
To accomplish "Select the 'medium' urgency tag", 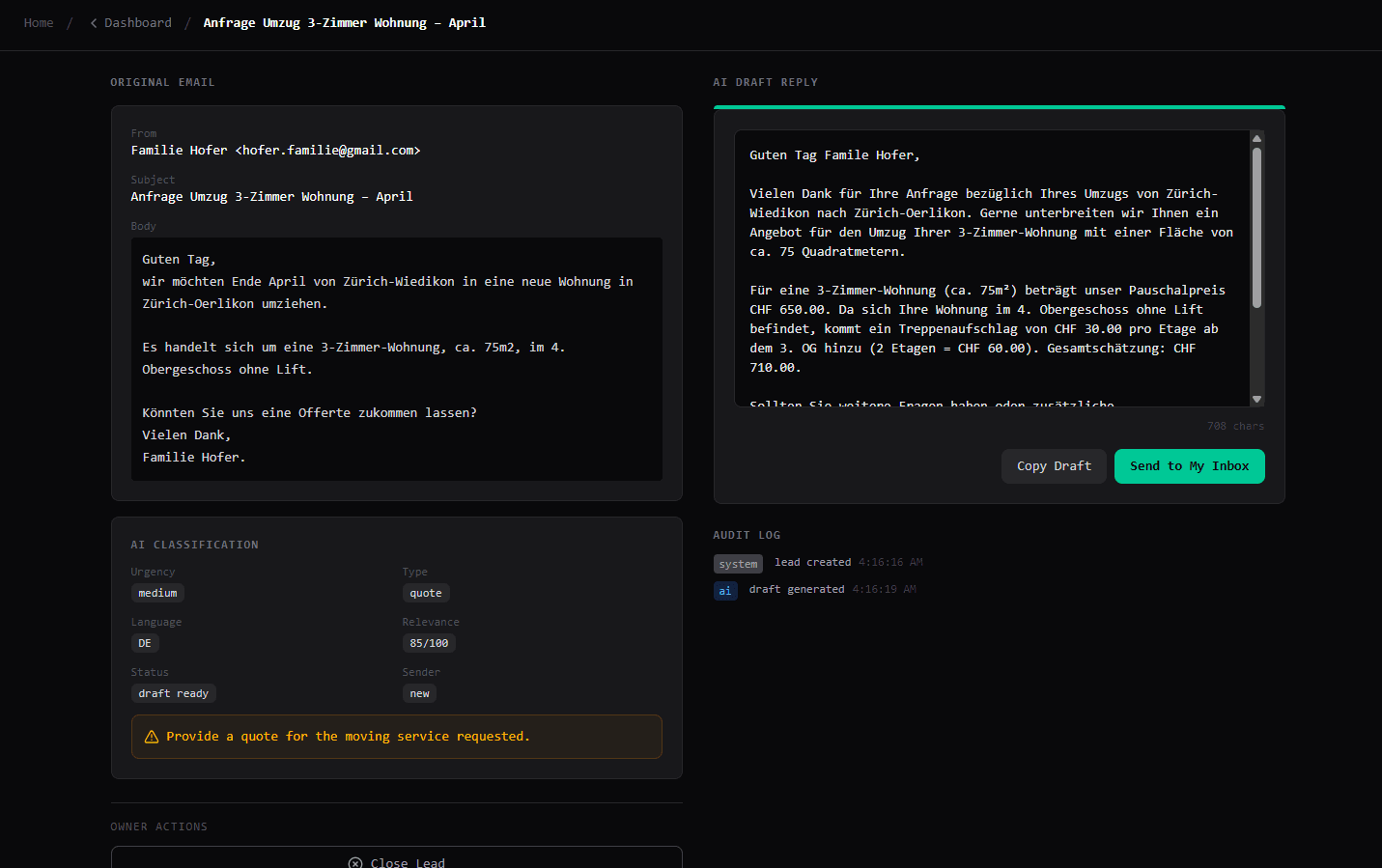I will coord(157,594).
